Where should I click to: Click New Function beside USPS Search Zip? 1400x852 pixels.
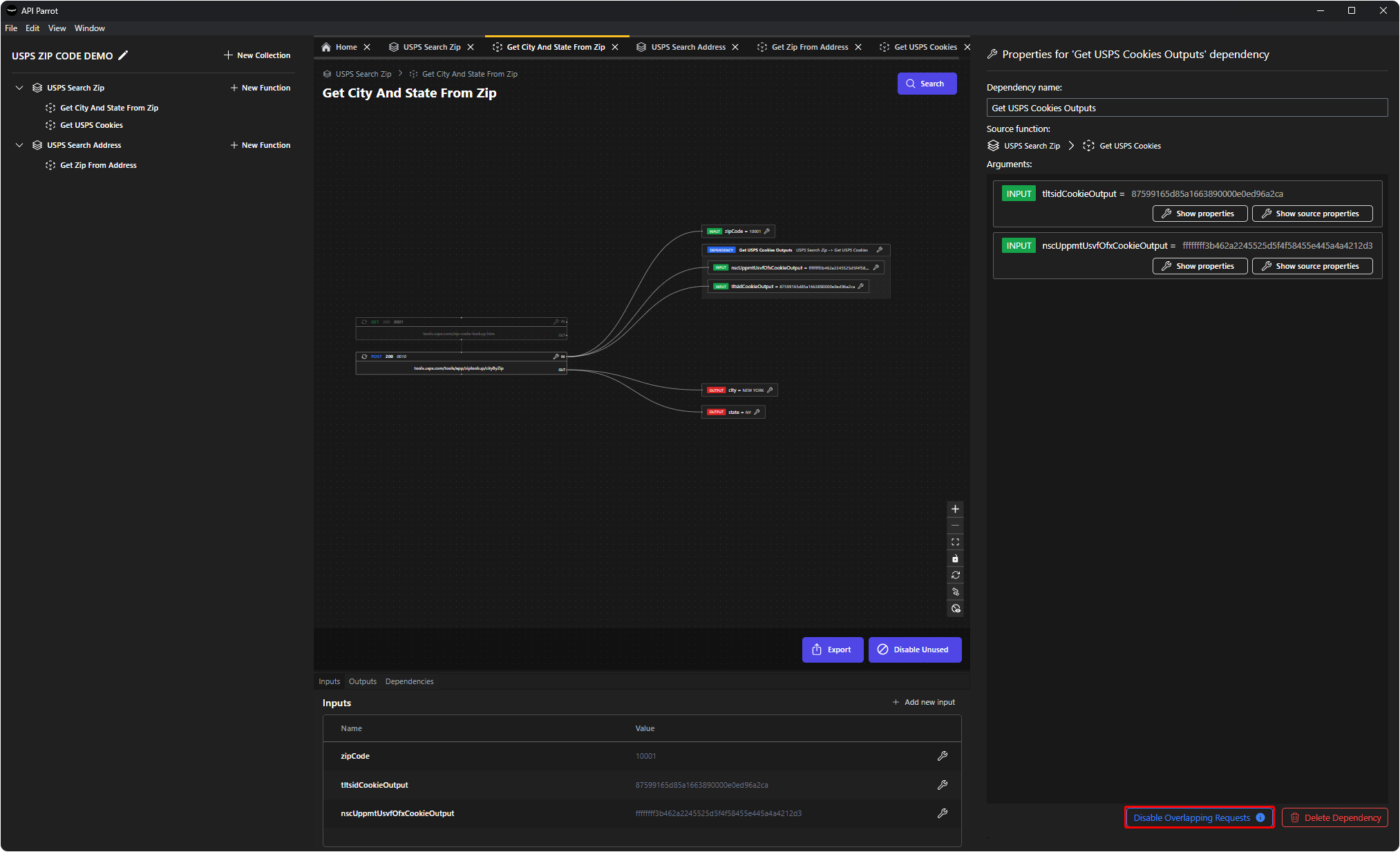pos(260,88)
